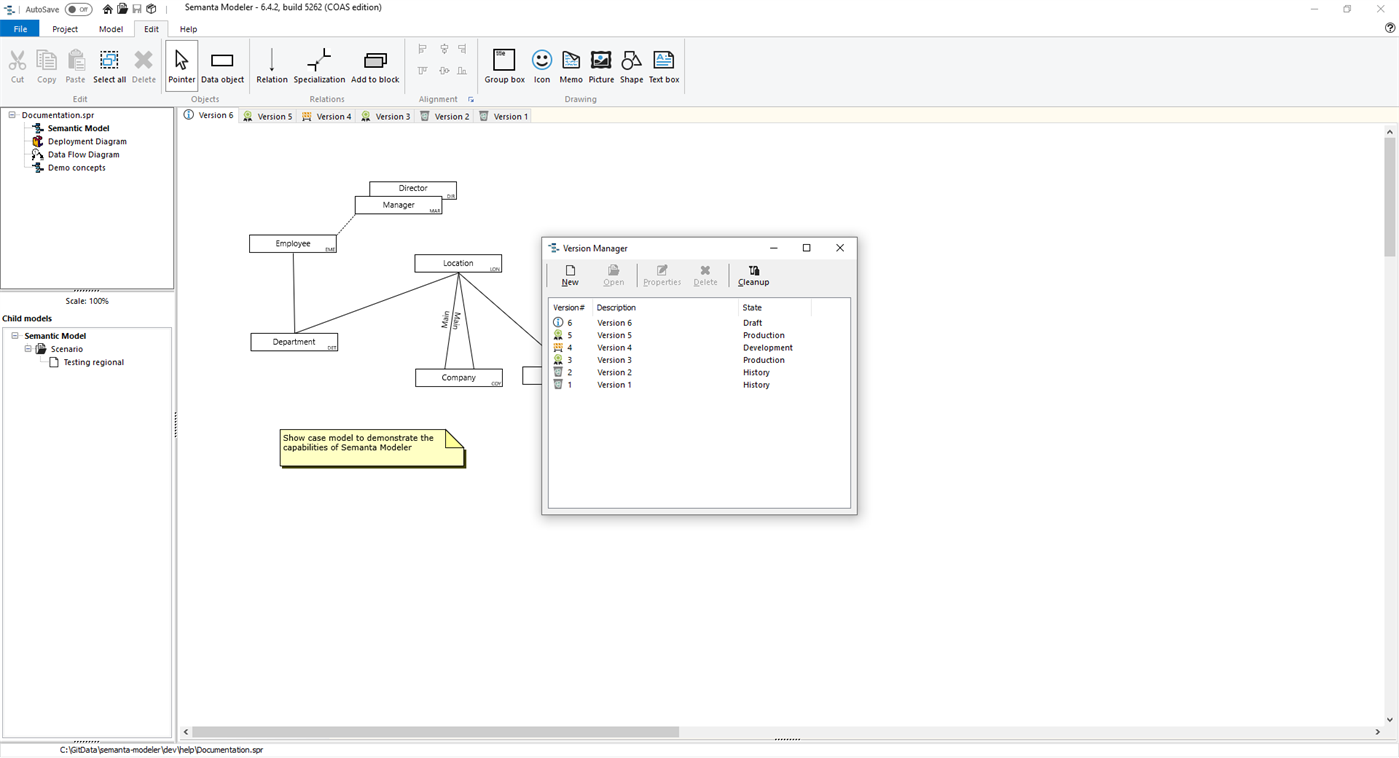This screenshot has height=758, width=1399.
Task: Activate the Relation drawing tool
Action: (x=271, y=63)
